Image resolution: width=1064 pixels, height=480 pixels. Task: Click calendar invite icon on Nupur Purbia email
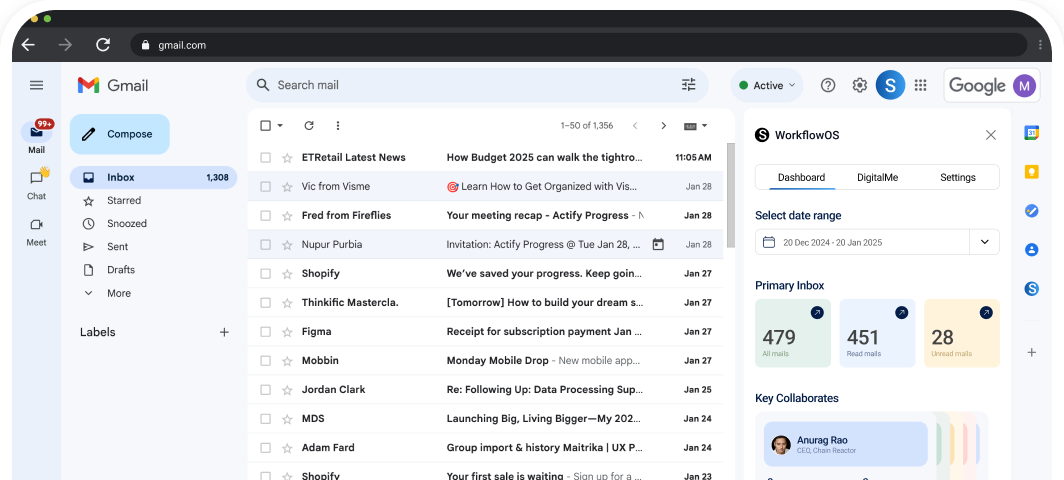[658, 244]
